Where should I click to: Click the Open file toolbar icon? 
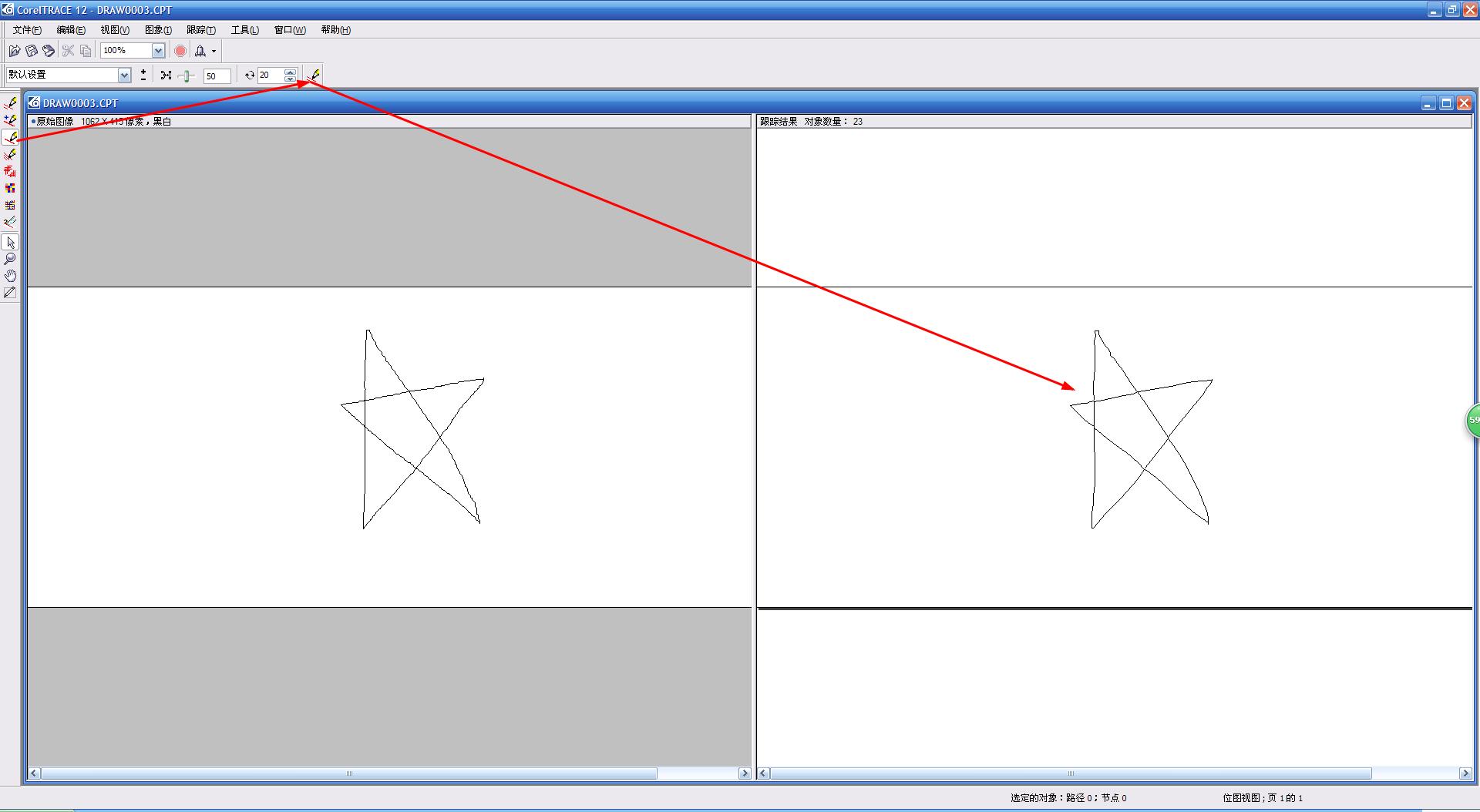(14, 51)
